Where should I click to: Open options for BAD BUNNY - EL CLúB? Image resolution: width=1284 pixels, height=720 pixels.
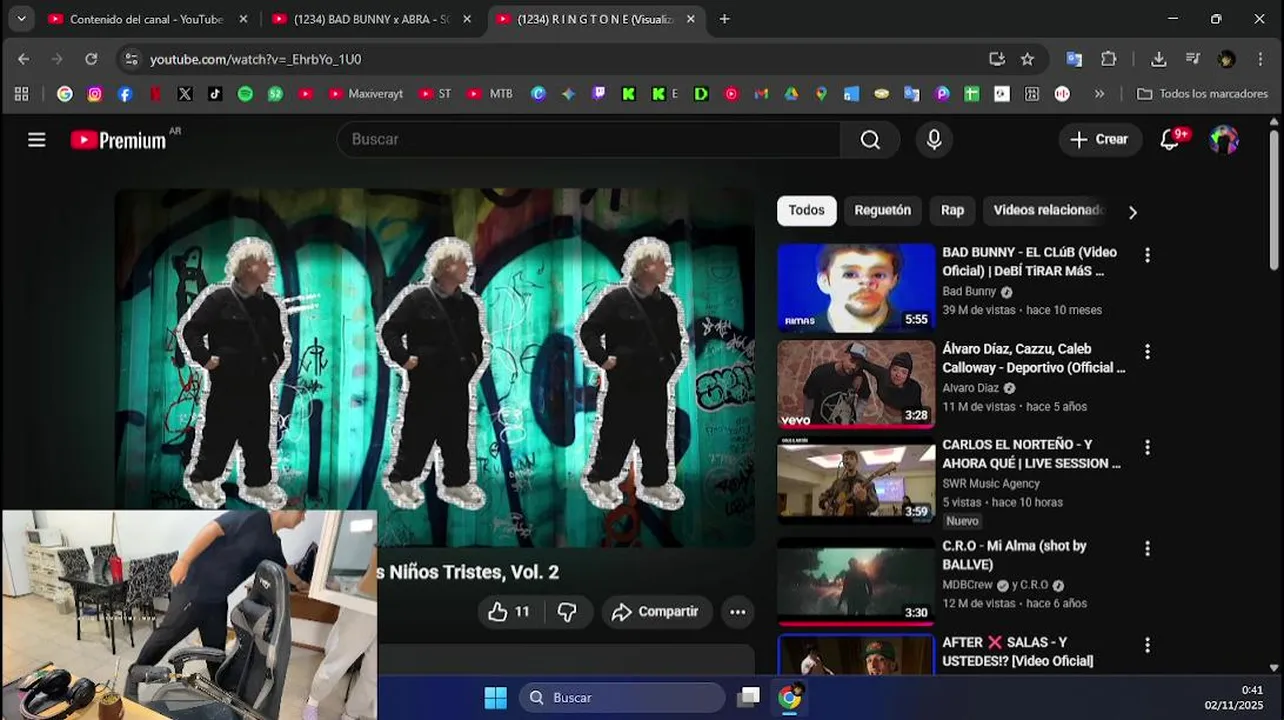pos(1147,255)
